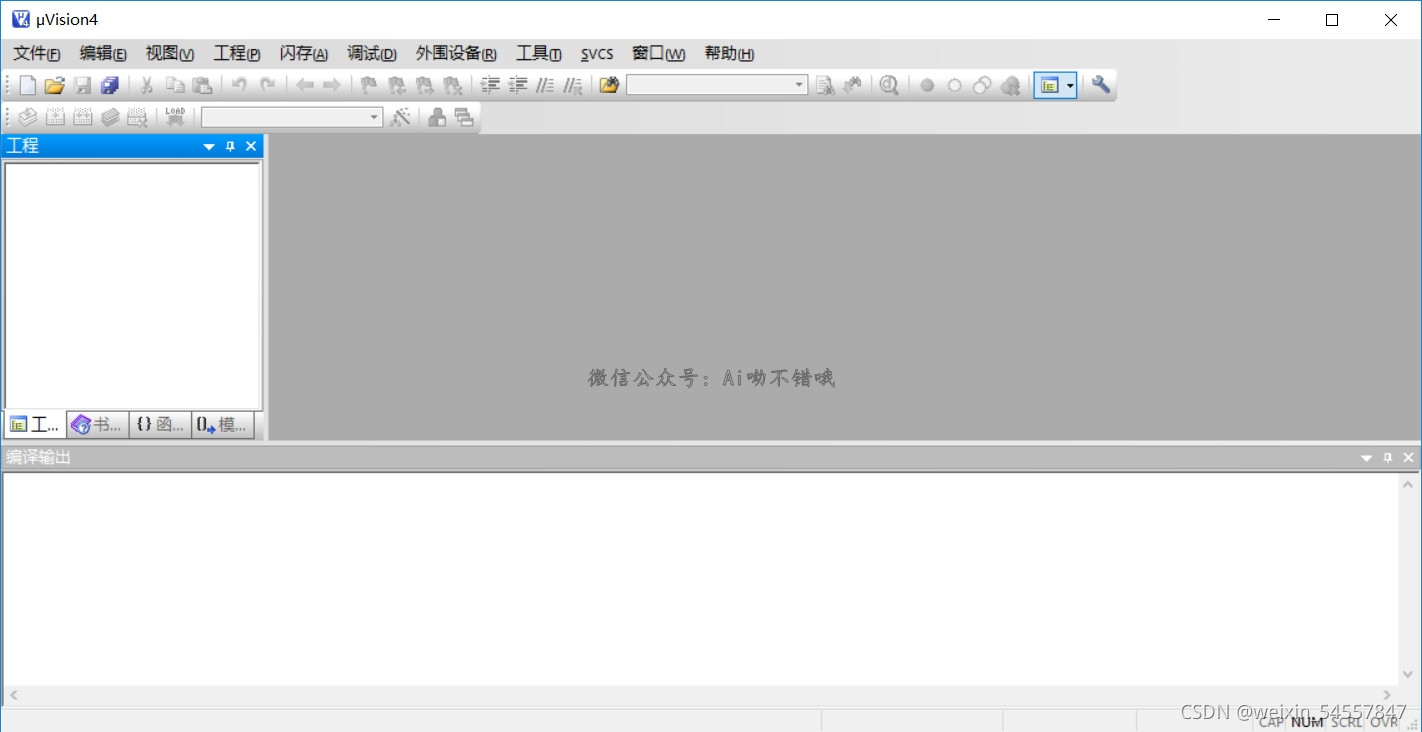Viewport: 1422px width, 732px height.
Task: Open the 调试 menu
Action: [x=371, y=54]
